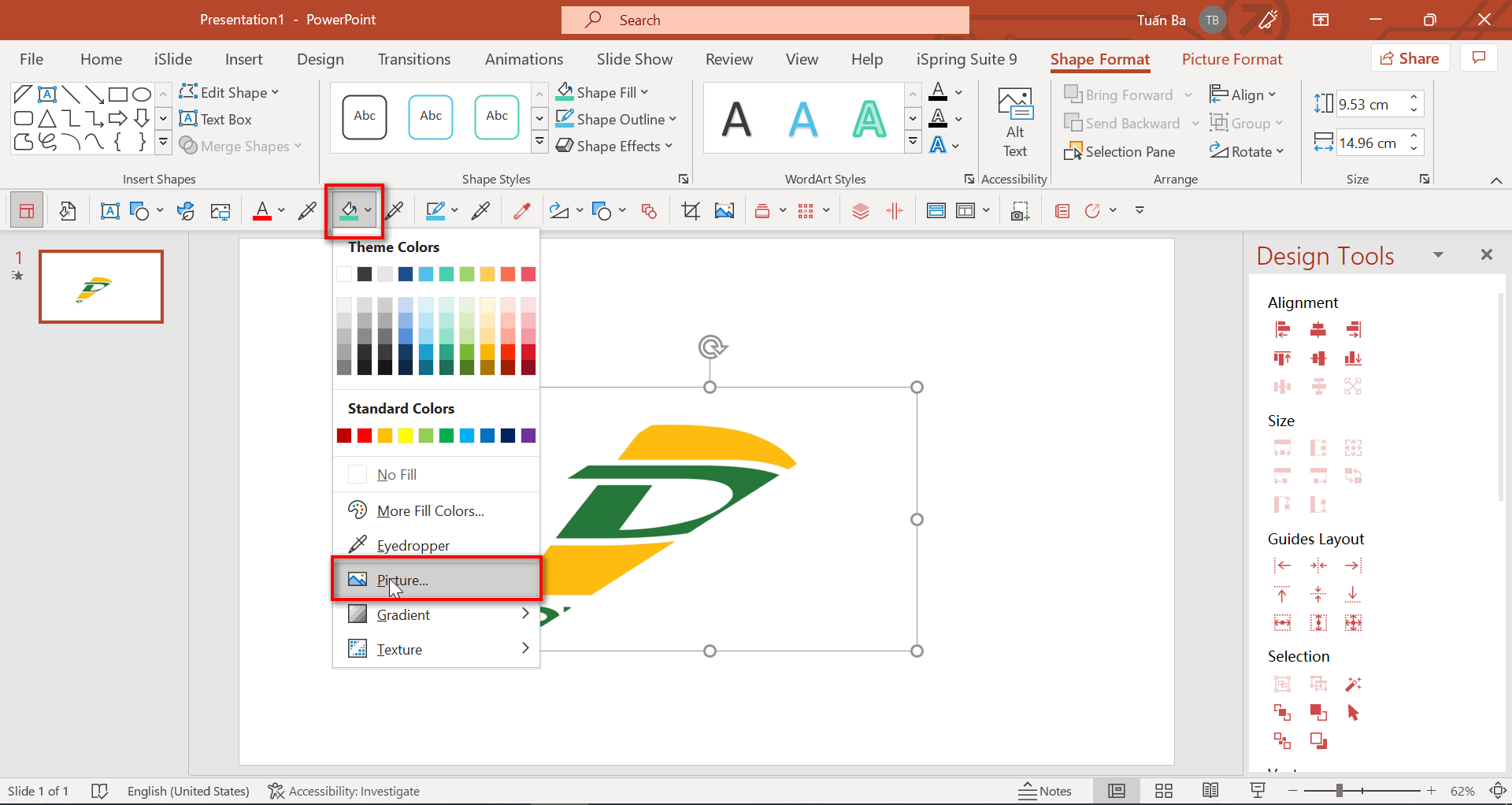Viewport: 1512px width, 805px height.
Task: Insert a Text Box
Action: coord(216,119)
